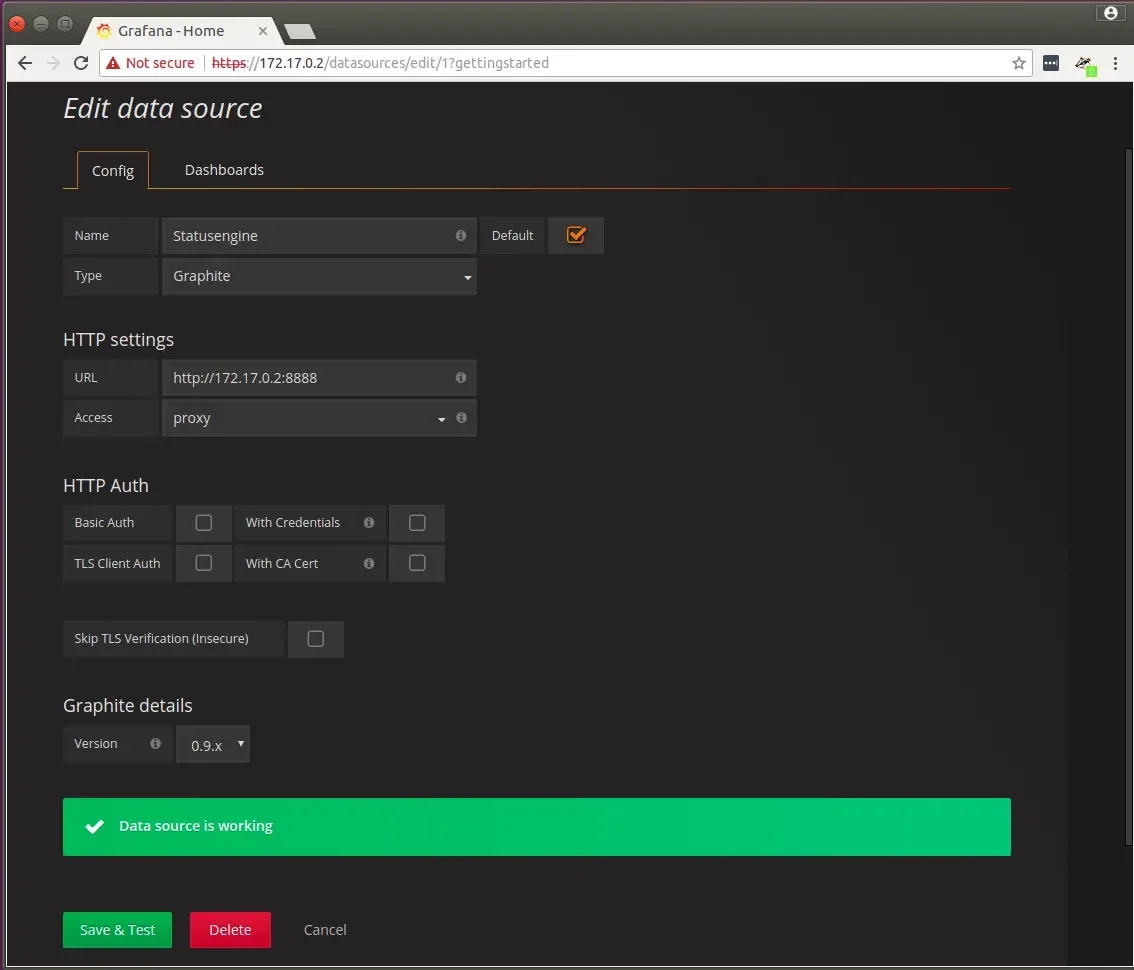Close the Grafana - Home tab
Viewport: 1134px width, 970px height.
pyautogui.click(x=263, y=31)
